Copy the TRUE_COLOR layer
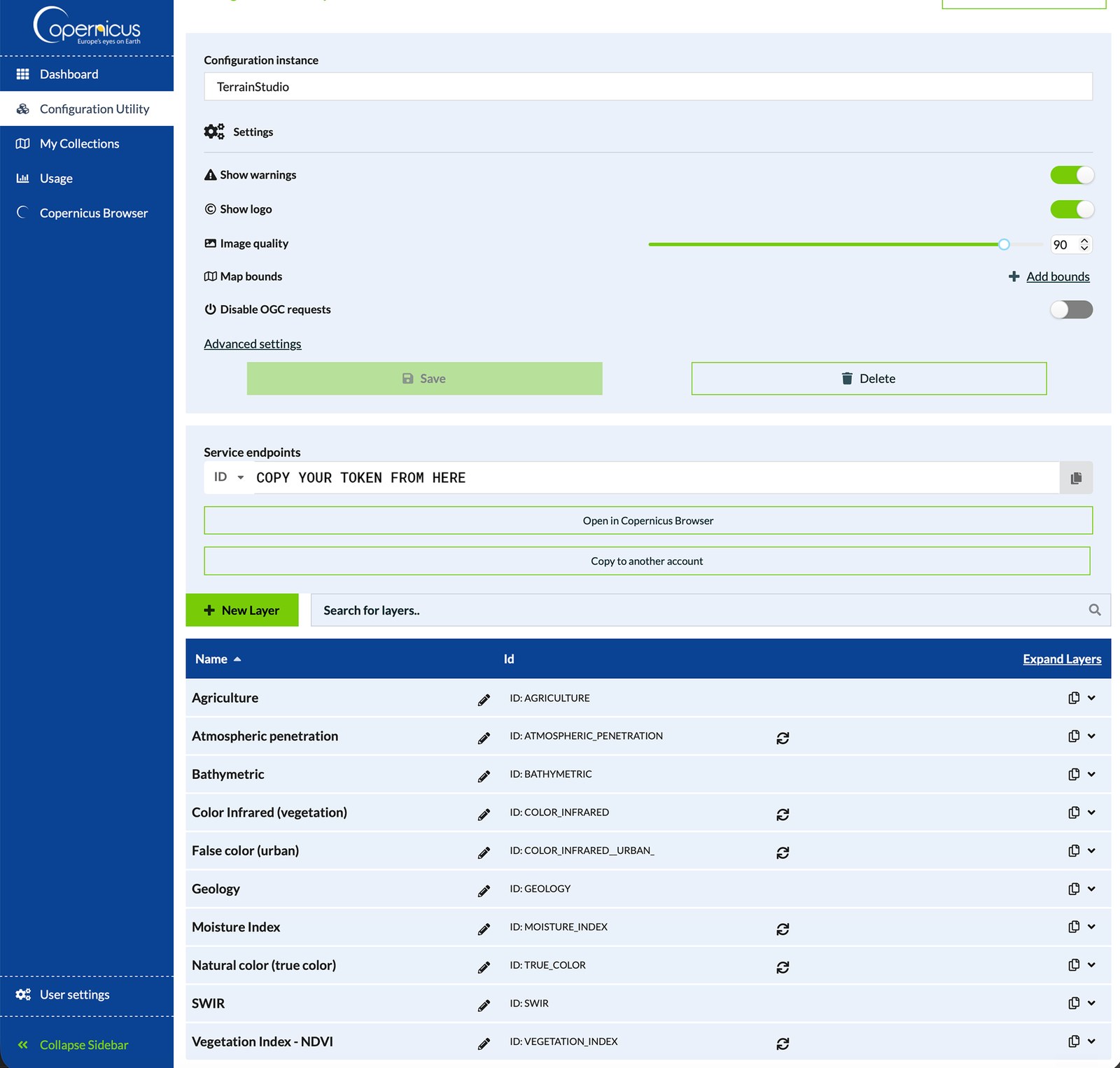Viewport: 1120px width, 1068px height. 1074,965
